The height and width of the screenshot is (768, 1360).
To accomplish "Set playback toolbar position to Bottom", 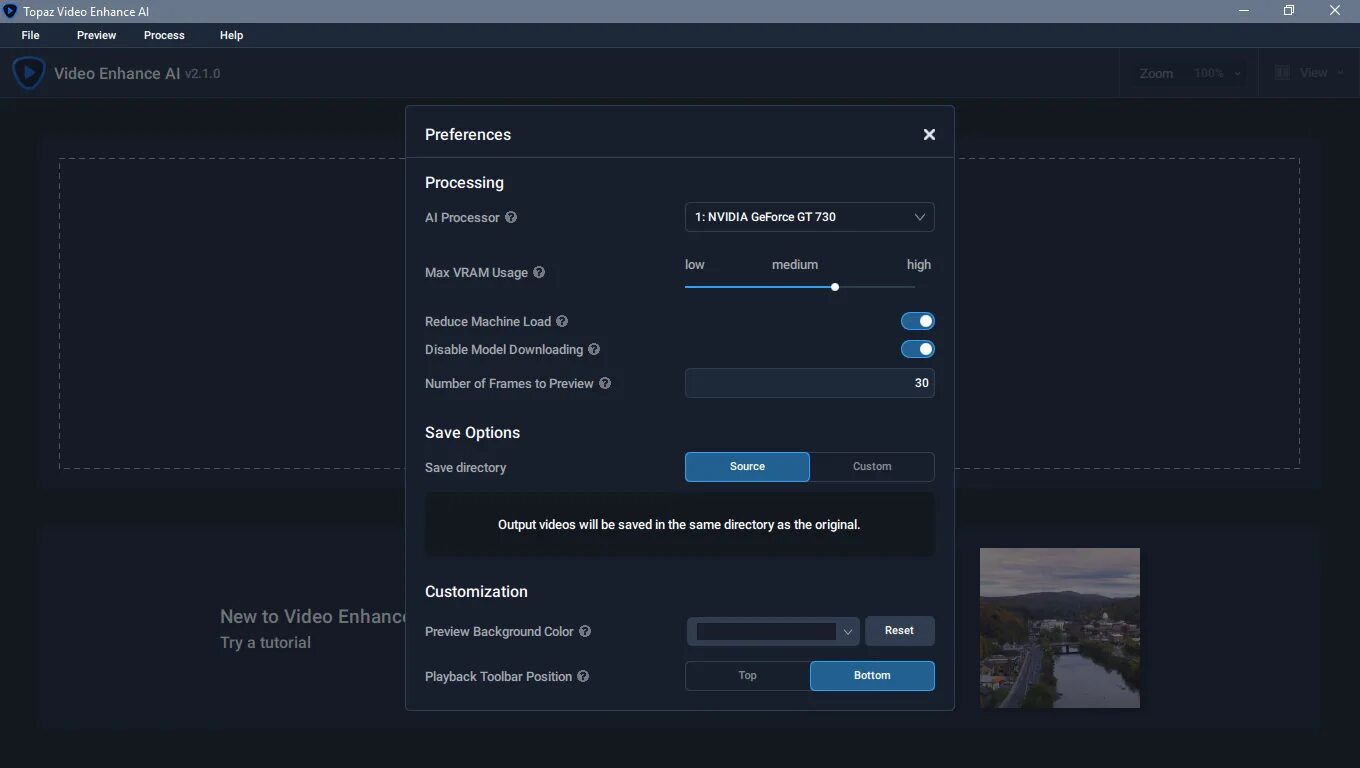I will [872, 676].
